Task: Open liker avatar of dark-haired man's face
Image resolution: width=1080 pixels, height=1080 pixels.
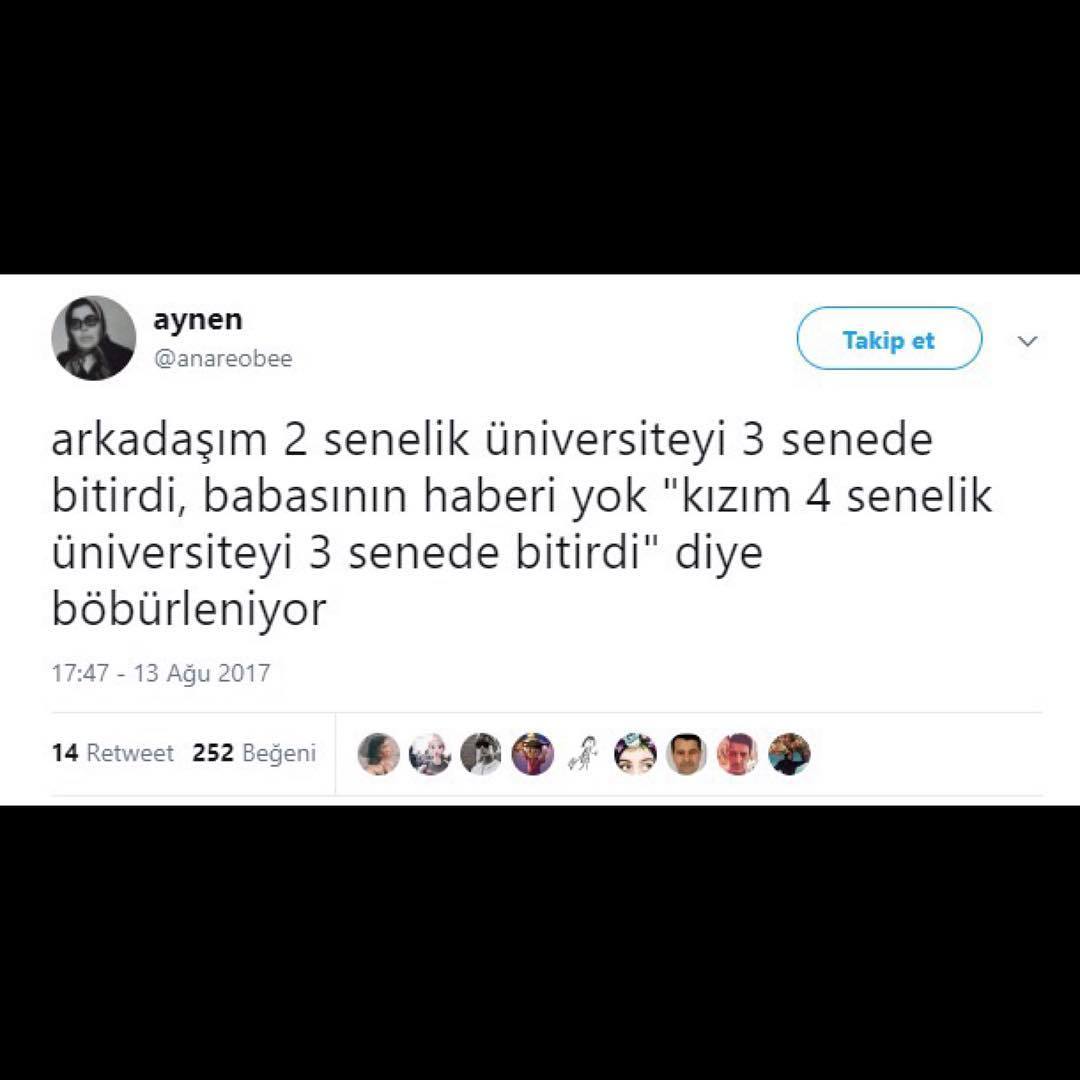Action: click(x=687, y=754)
